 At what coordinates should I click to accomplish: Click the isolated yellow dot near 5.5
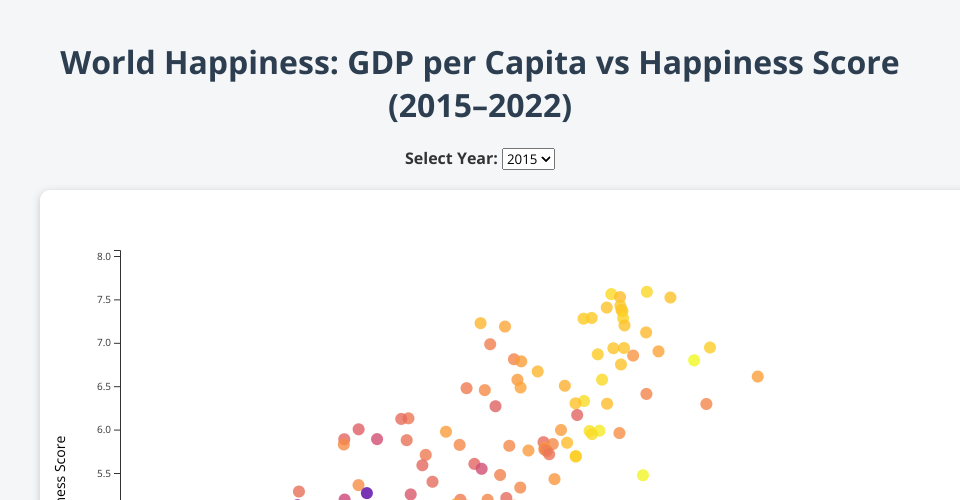(643, 475)
